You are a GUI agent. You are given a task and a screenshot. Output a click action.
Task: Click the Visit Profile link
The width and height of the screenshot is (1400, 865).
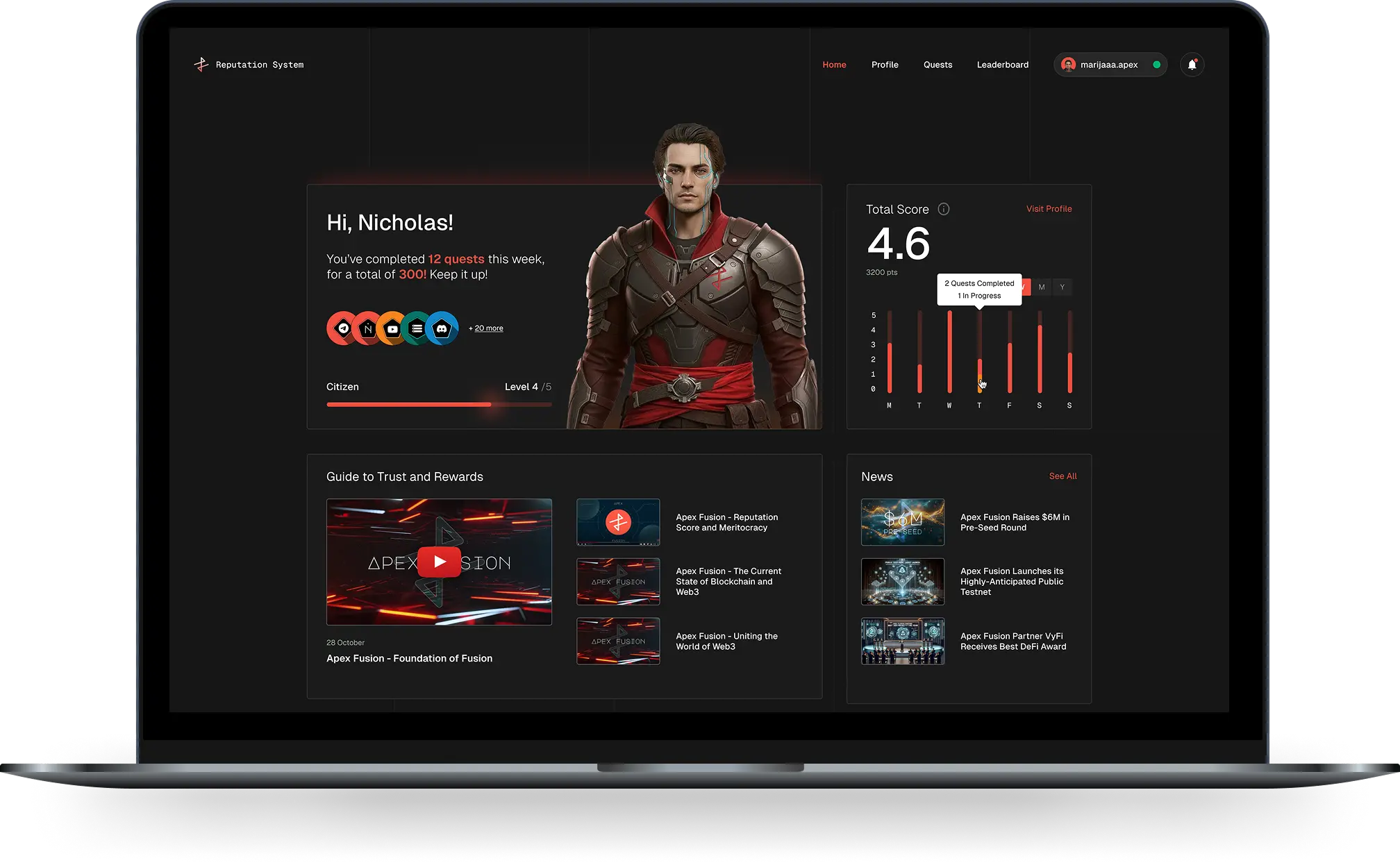(x=1049, y=208)
